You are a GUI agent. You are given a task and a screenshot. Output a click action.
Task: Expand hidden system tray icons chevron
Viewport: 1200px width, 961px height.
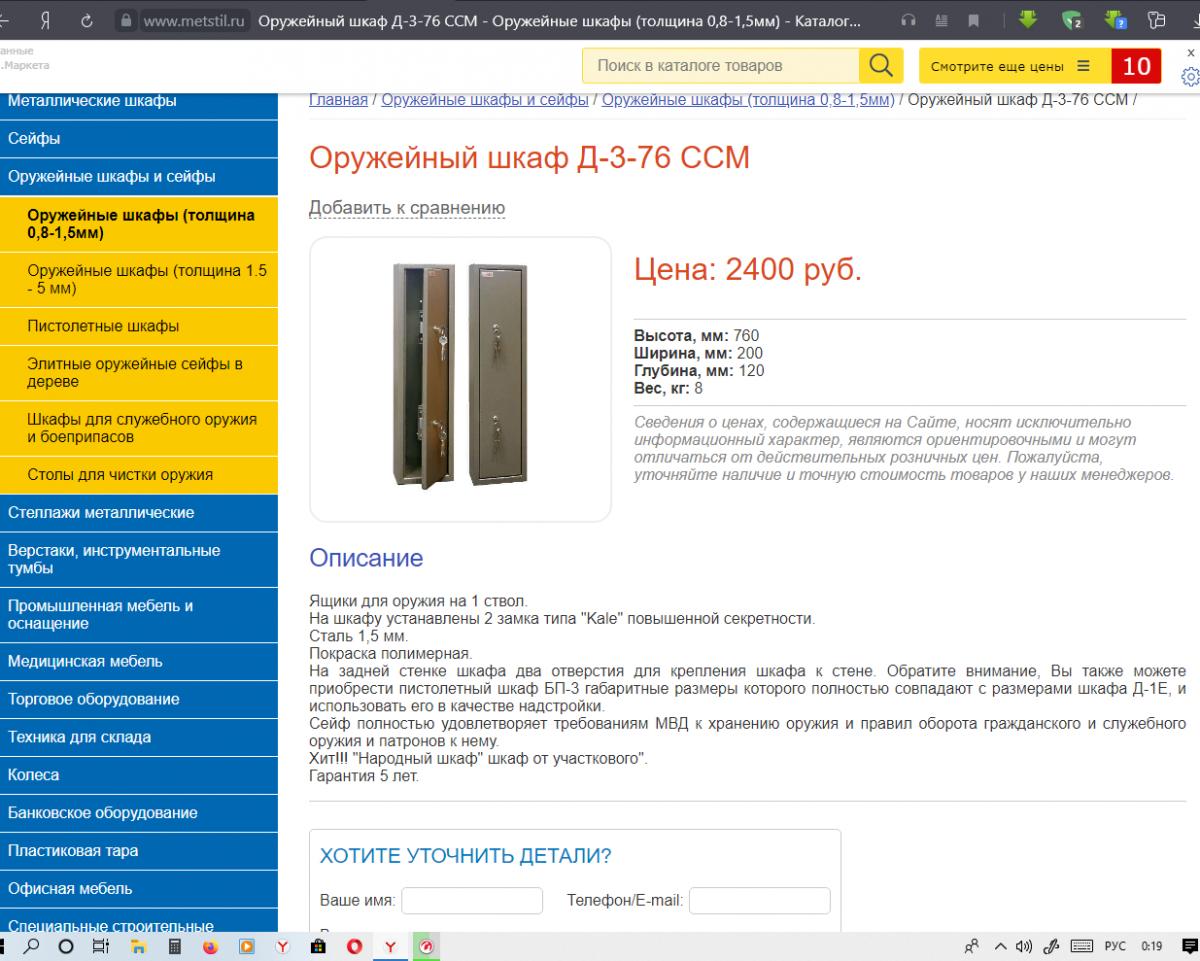[1001, 946]
